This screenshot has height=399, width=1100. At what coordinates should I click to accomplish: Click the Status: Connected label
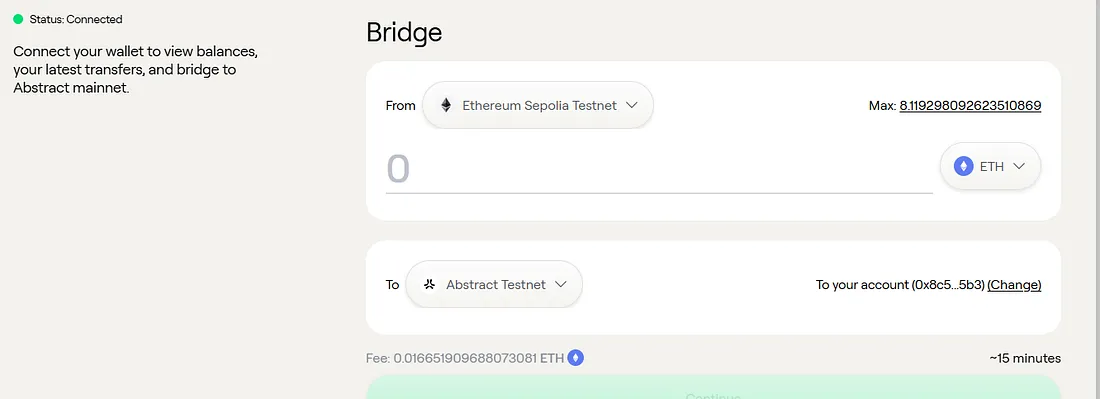pyautogui.click(x=76, y=20)
